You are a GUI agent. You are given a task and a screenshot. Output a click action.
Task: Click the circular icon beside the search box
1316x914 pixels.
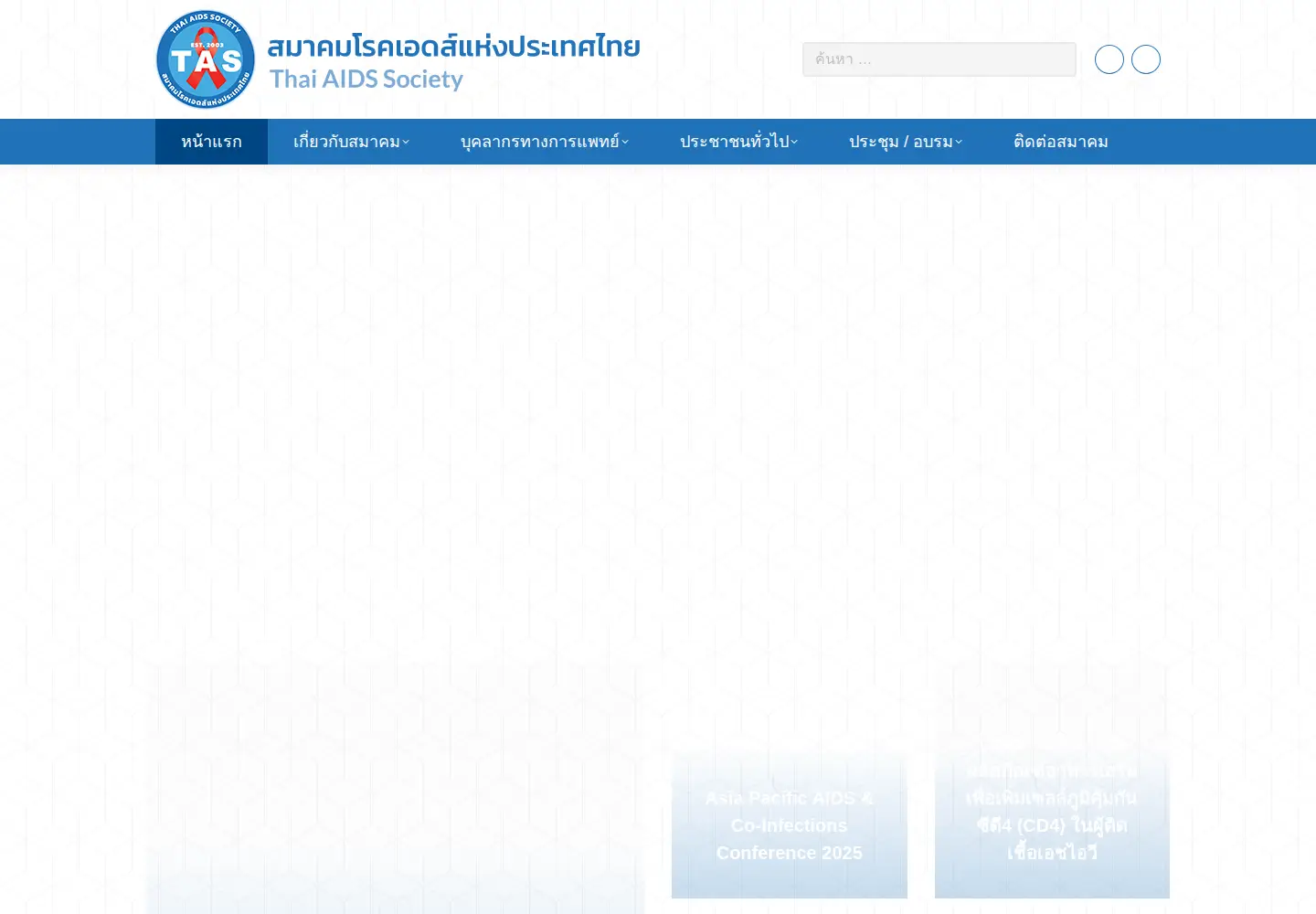[1109, 59]
